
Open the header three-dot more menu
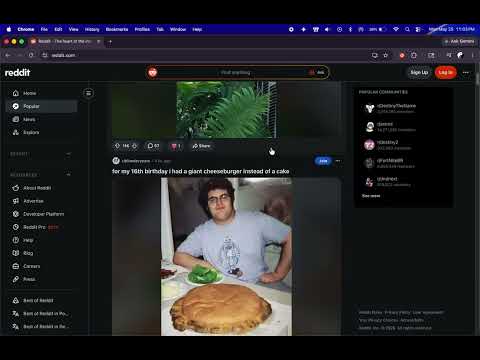click(x=466, y=72)
